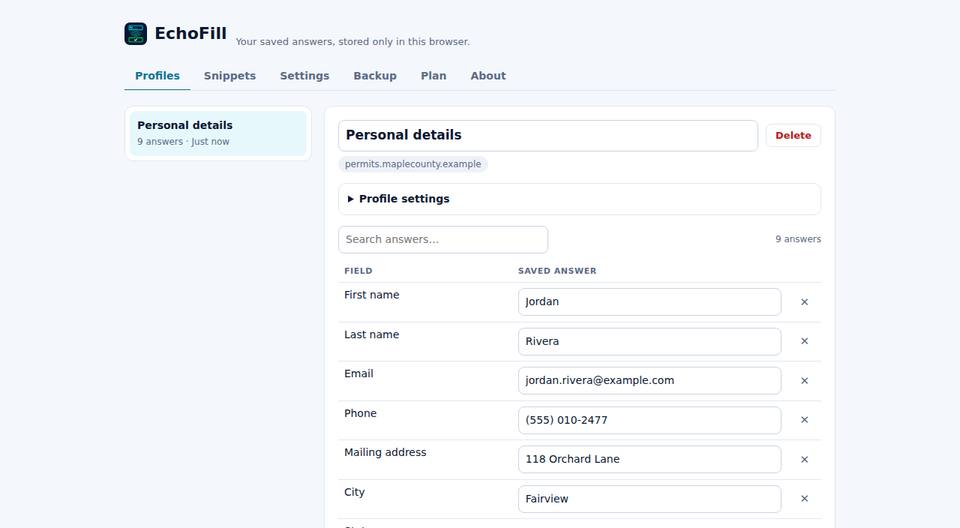The image size is (960, 528).
Task: Delete the Personal details profile
Action: [x=793, y=135]
